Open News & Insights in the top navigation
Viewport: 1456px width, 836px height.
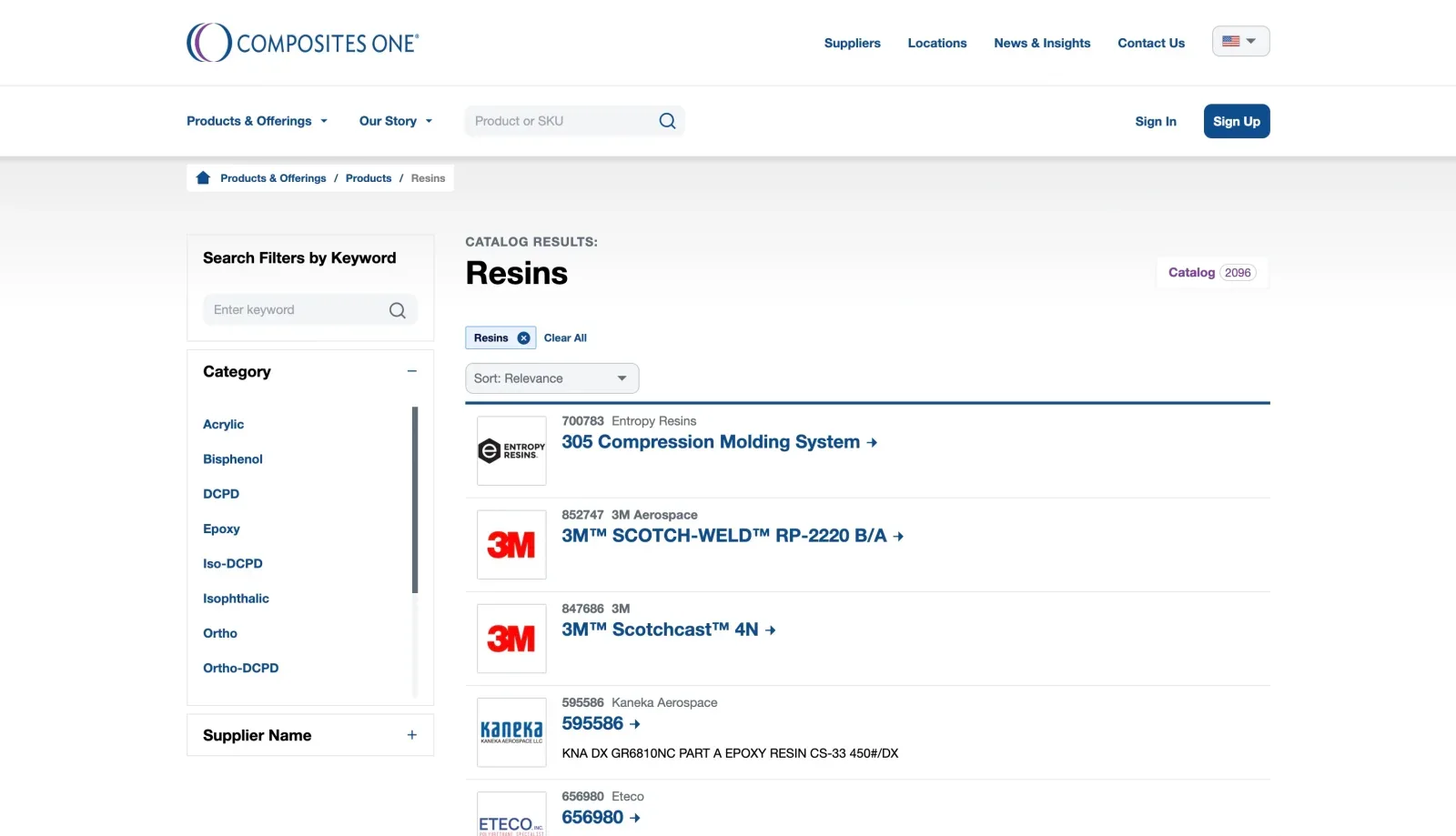1042,43
